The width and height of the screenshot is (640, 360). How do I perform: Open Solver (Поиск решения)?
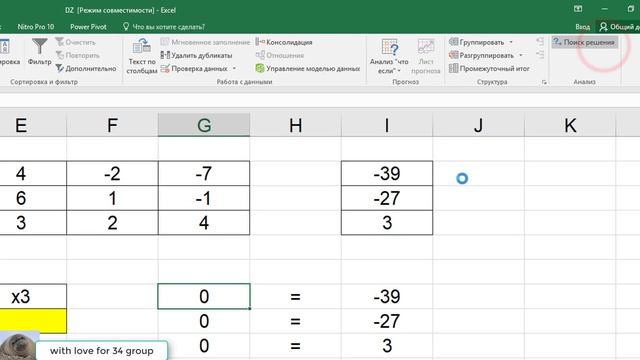(x=584, y=42)
